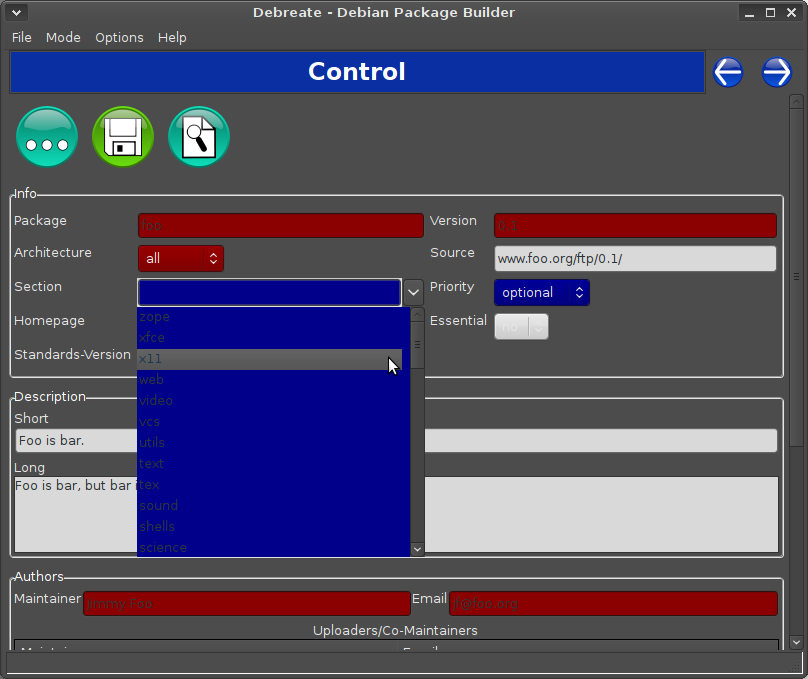The height and width of the screenshot is (679, 808).
Task: Open the window menu in title bar
Action: click(18, 12)
